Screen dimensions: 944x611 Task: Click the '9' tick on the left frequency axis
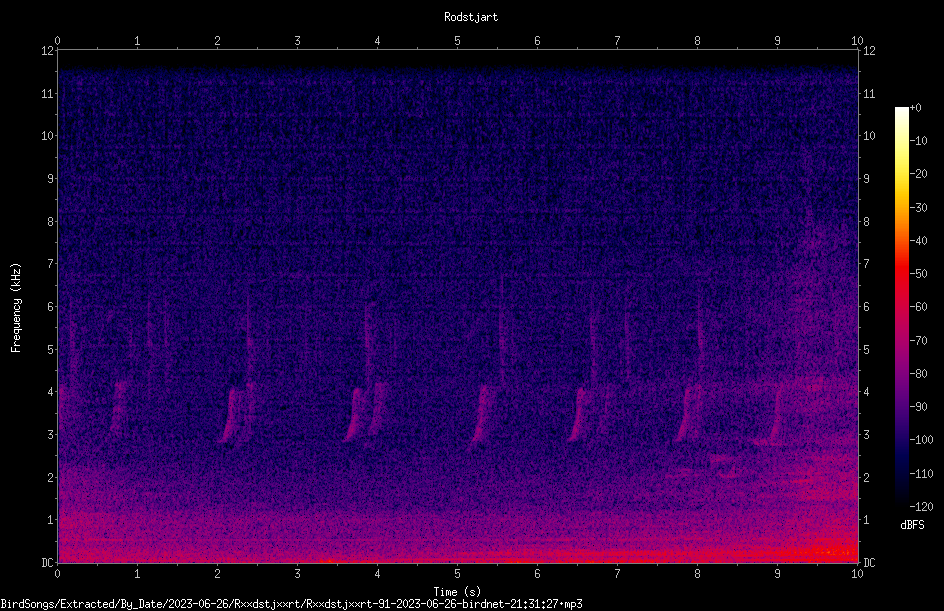point(50,179)
